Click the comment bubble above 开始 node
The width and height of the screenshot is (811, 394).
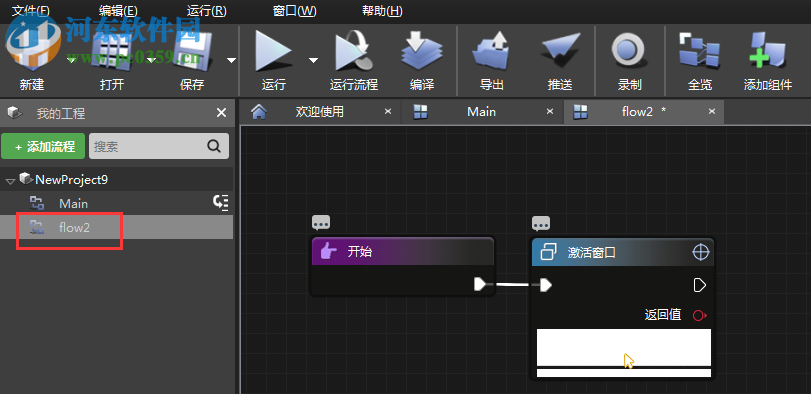pos(321,223)
